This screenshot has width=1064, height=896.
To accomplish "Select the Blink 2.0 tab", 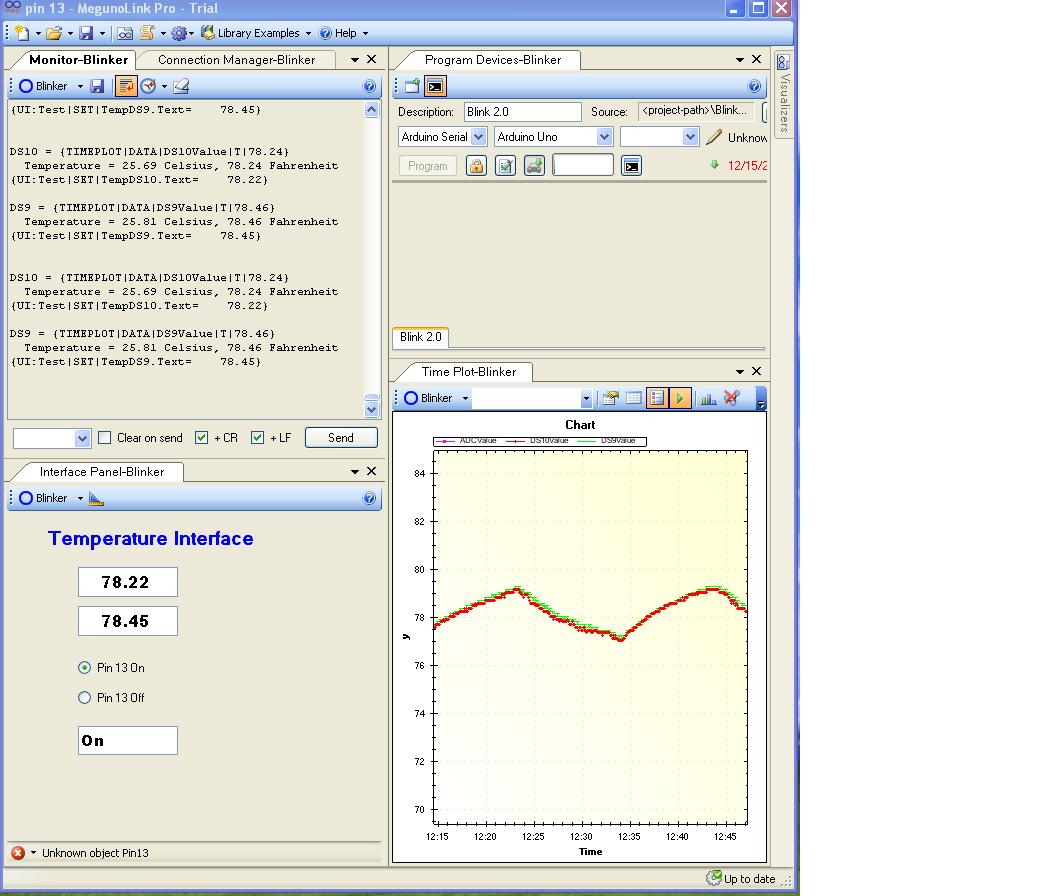I will 419,337.
